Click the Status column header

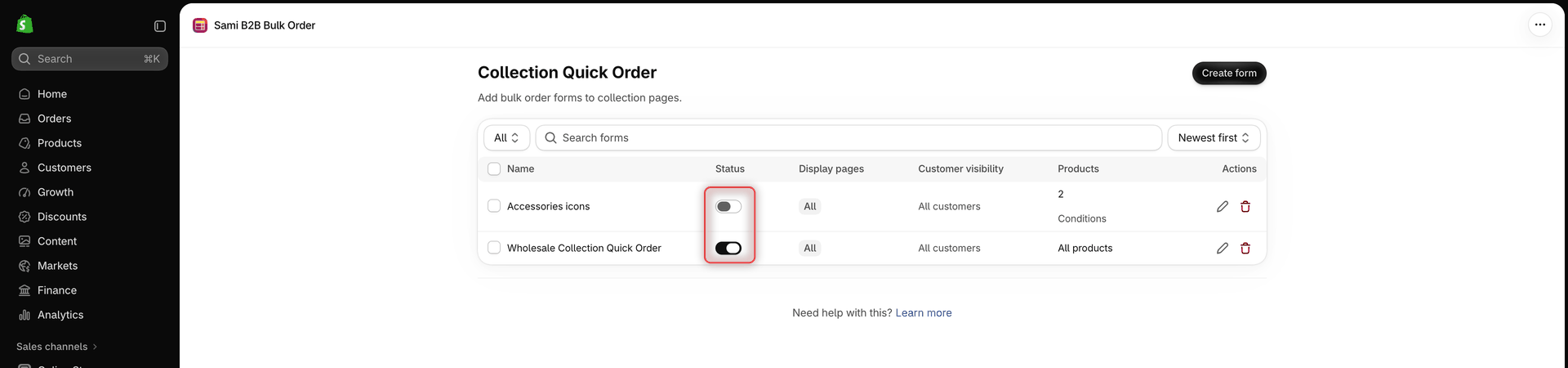(x=729, y=168)
